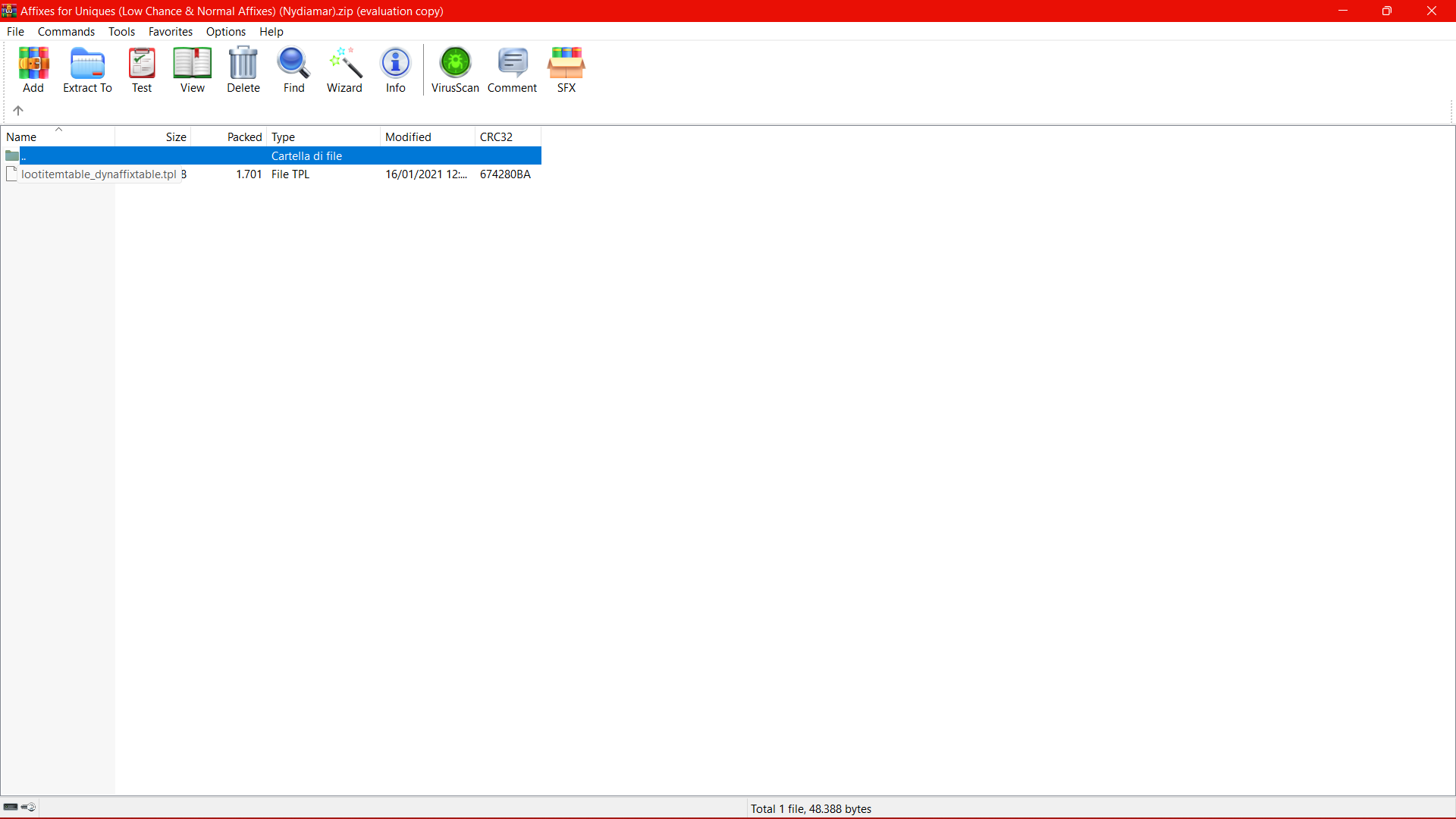
Task: Go up one folder level arrow
Action: point(18,111)
